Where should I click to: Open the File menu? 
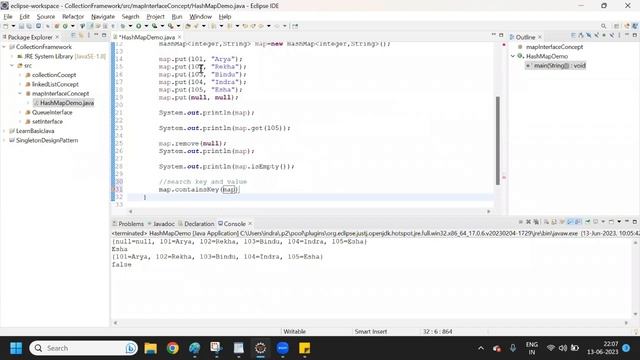(x=8, y=17)
